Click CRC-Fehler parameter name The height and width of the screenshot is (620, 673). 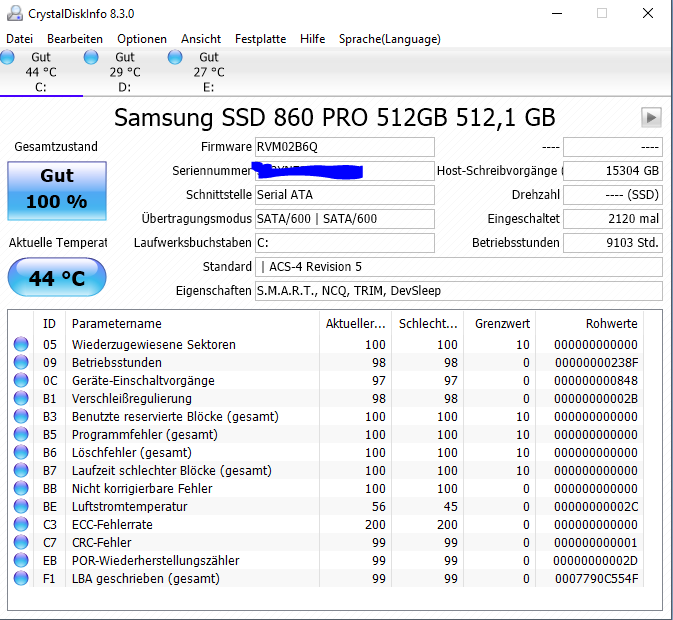(x=101, y=543)
